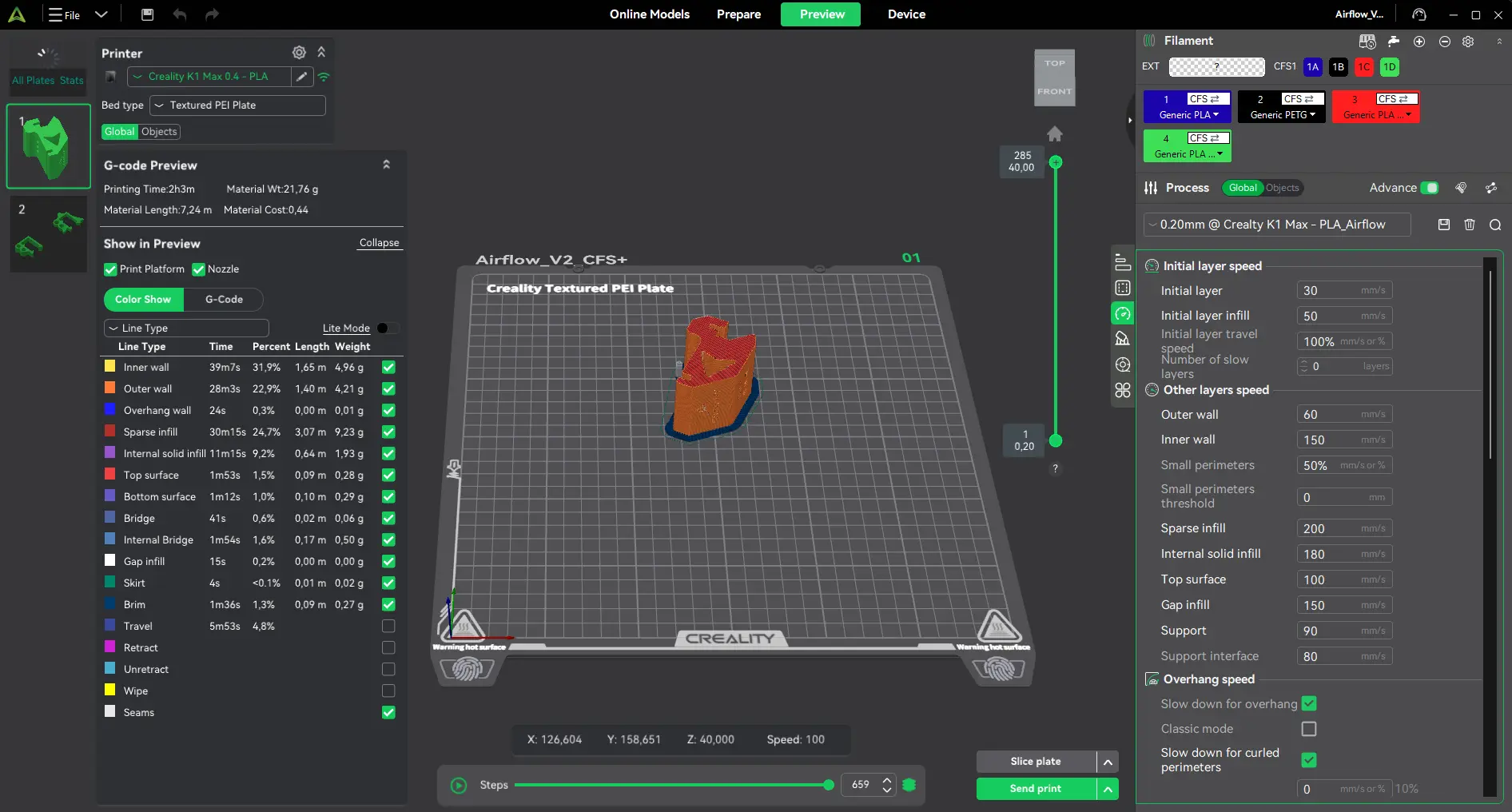Click the Steps slider handle

(x=829, y=785)
